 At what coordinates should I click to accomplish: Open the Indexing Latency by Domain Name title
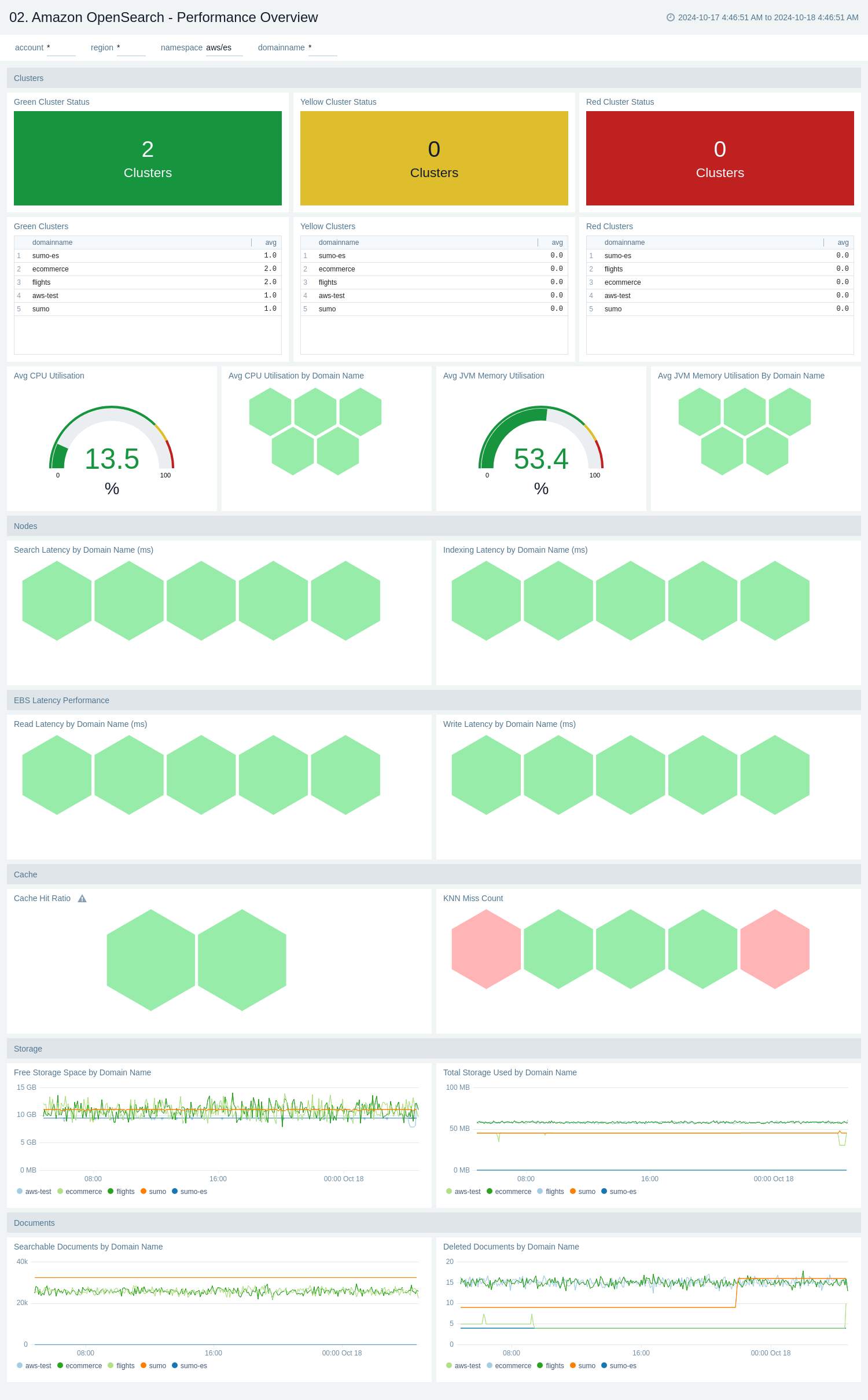point(515,550)
